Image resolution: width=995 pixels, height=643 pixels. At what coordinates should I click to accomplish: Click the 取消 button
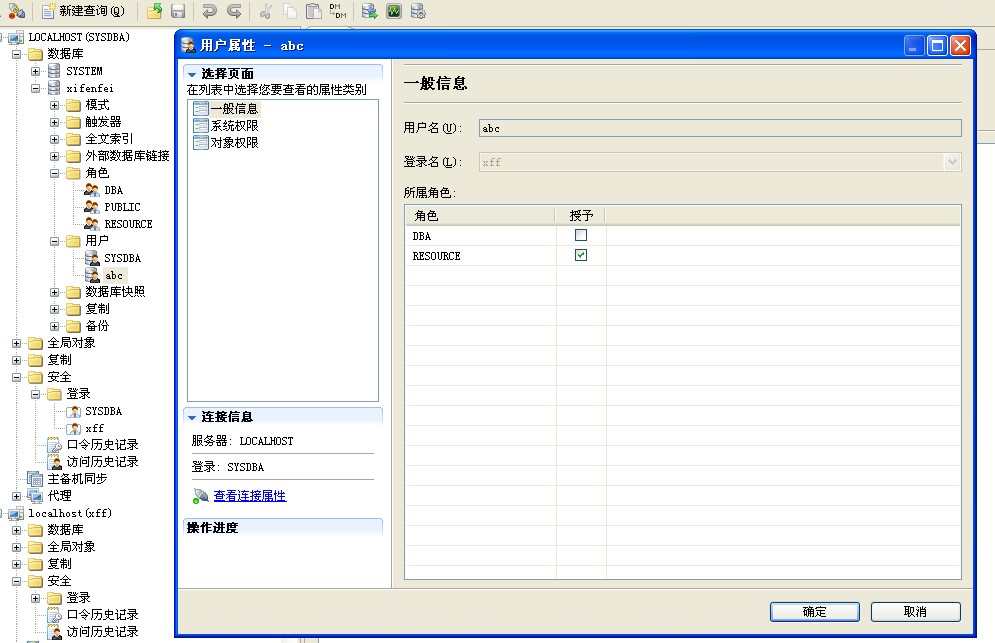[915, 612]
